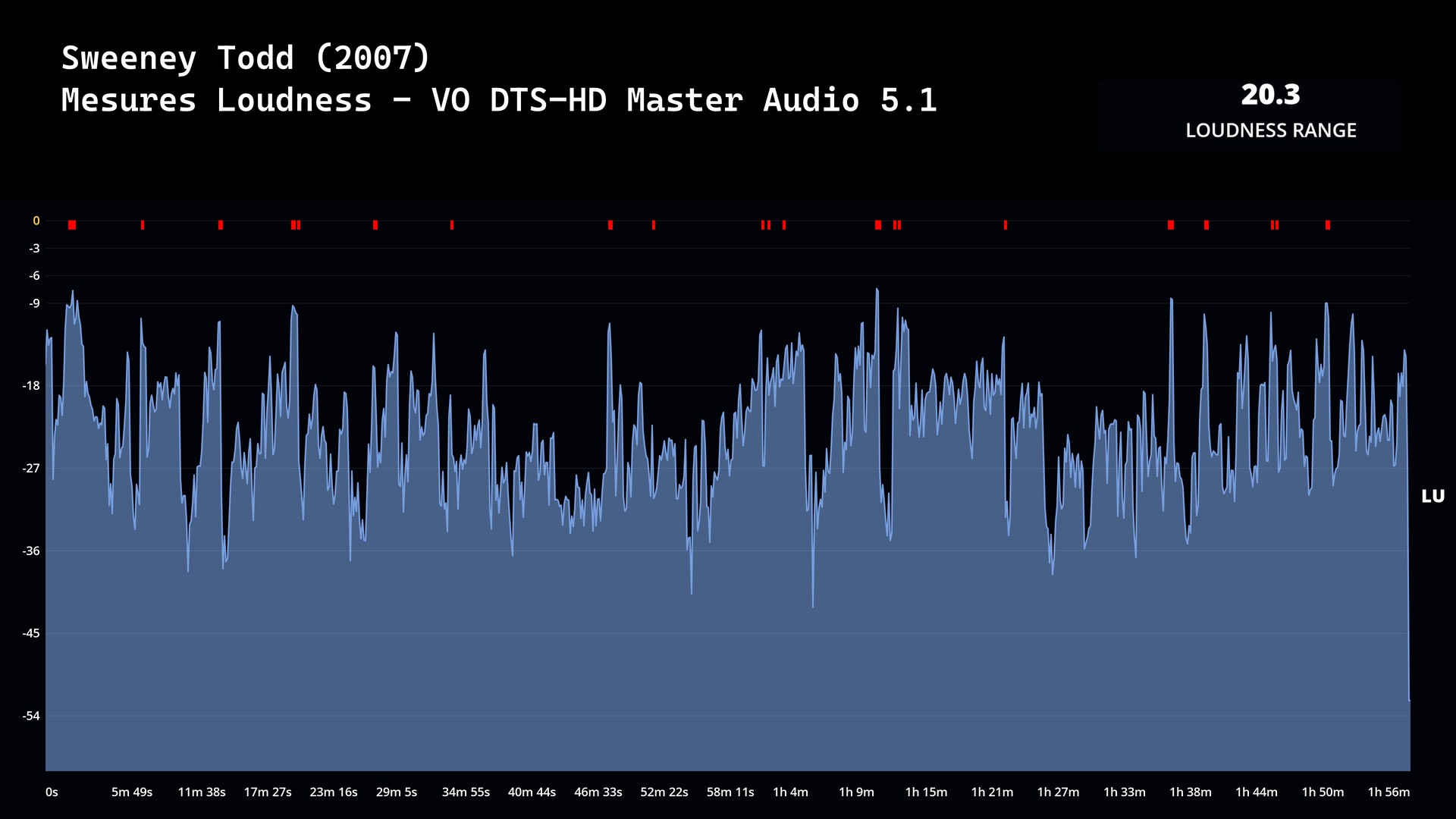Click the 17m 27s time label
Image resolution: width=1456 pixels, height=819 pixels.
(x=268, y=792)
